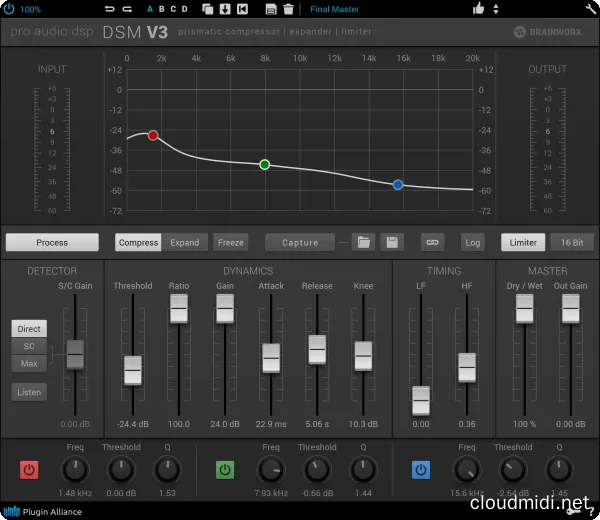Click the green node on the curve
Screen dimensions: 600x520
click(x=264, y=164)
